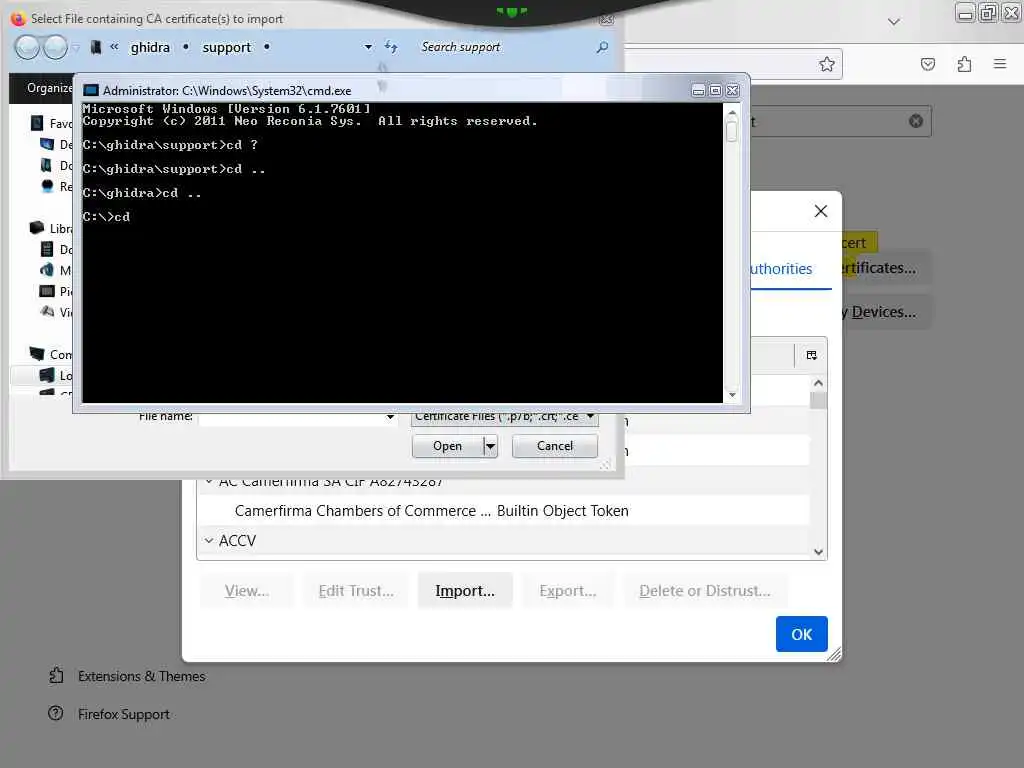
Task: Open Extensions & Themes link
Action: [x=141, y=676]
